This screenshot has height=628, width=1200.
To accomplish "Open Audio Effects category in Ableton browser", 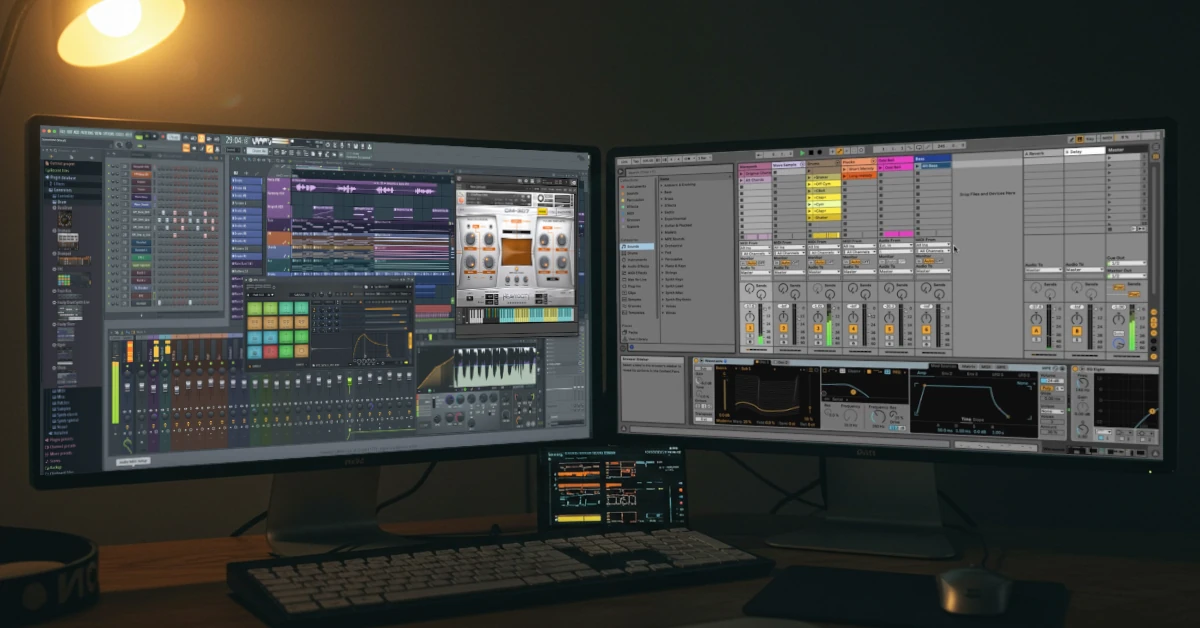I will pyautogui.click(x=638, y=266).
